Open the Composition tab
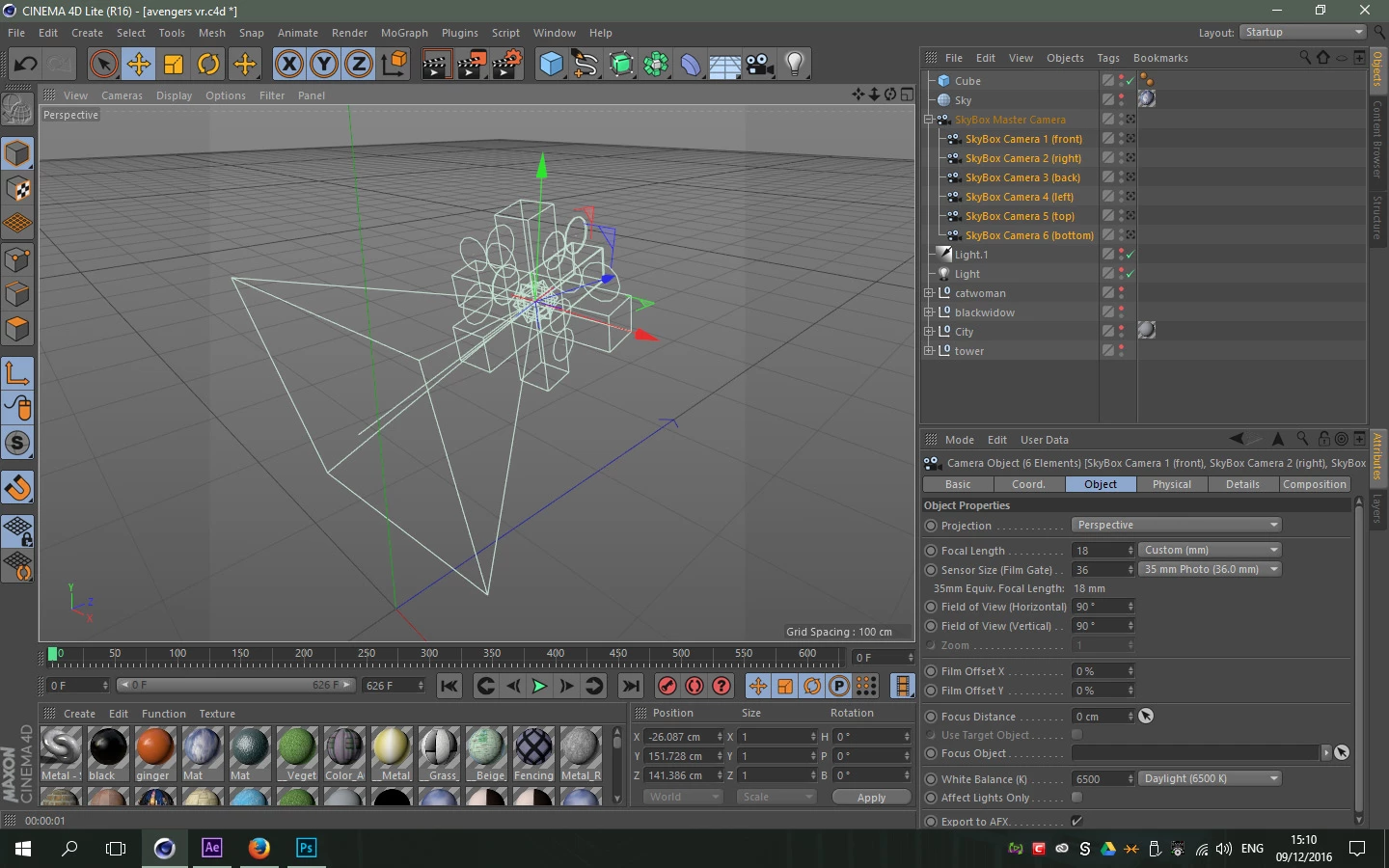1389x868 pixels. point(1315,484)
